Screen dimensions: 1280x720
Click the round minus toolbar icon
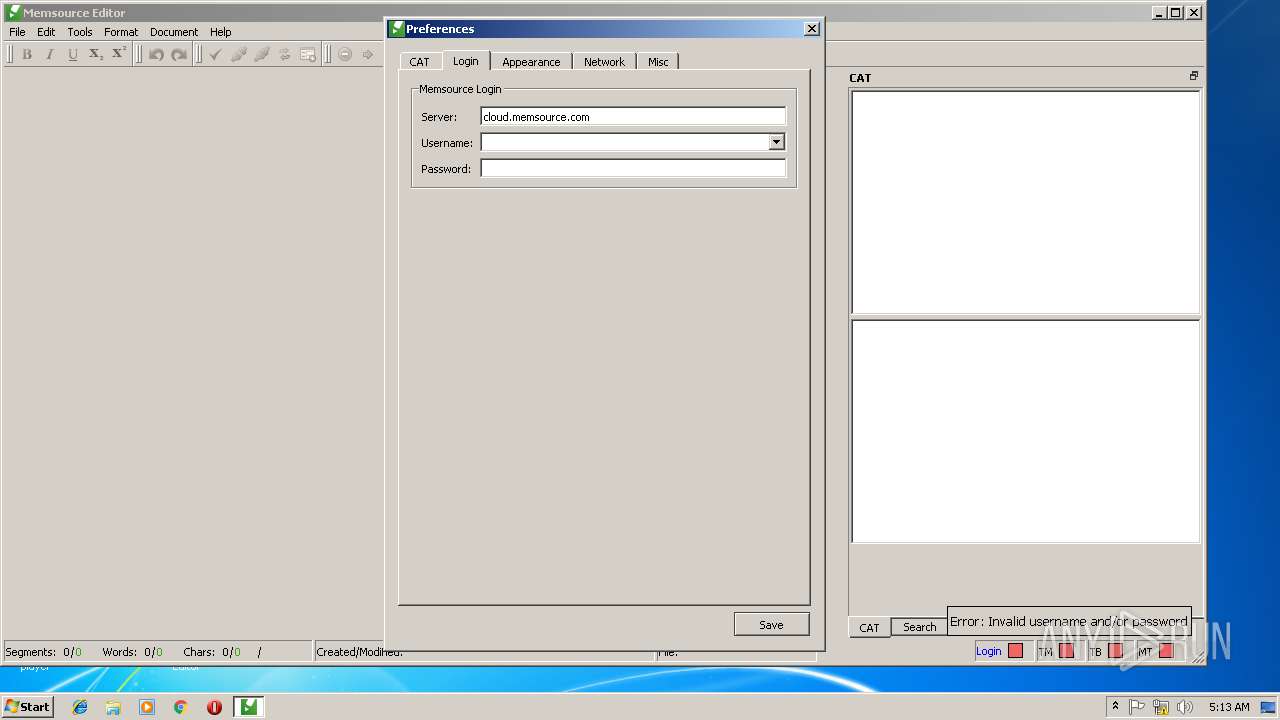pyautogui.click(x=345, y=54)
